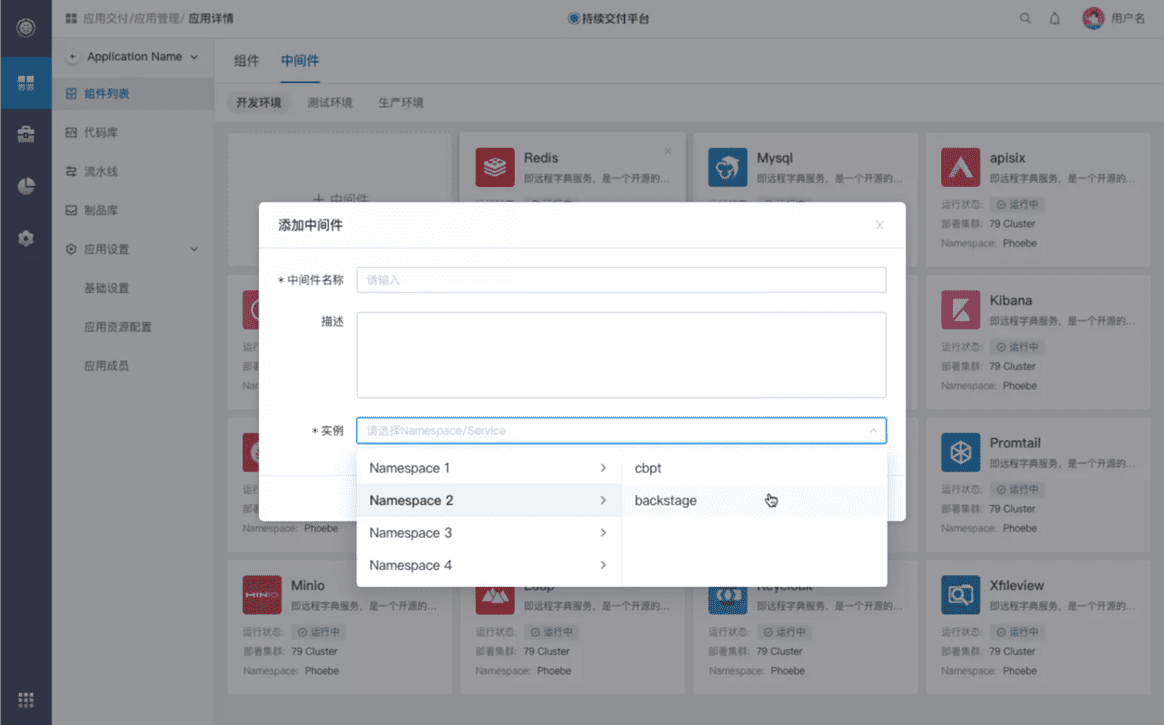
Task: Open the gear settings icon in left rail
Action: pyautogui.click(x=26, y=238)
